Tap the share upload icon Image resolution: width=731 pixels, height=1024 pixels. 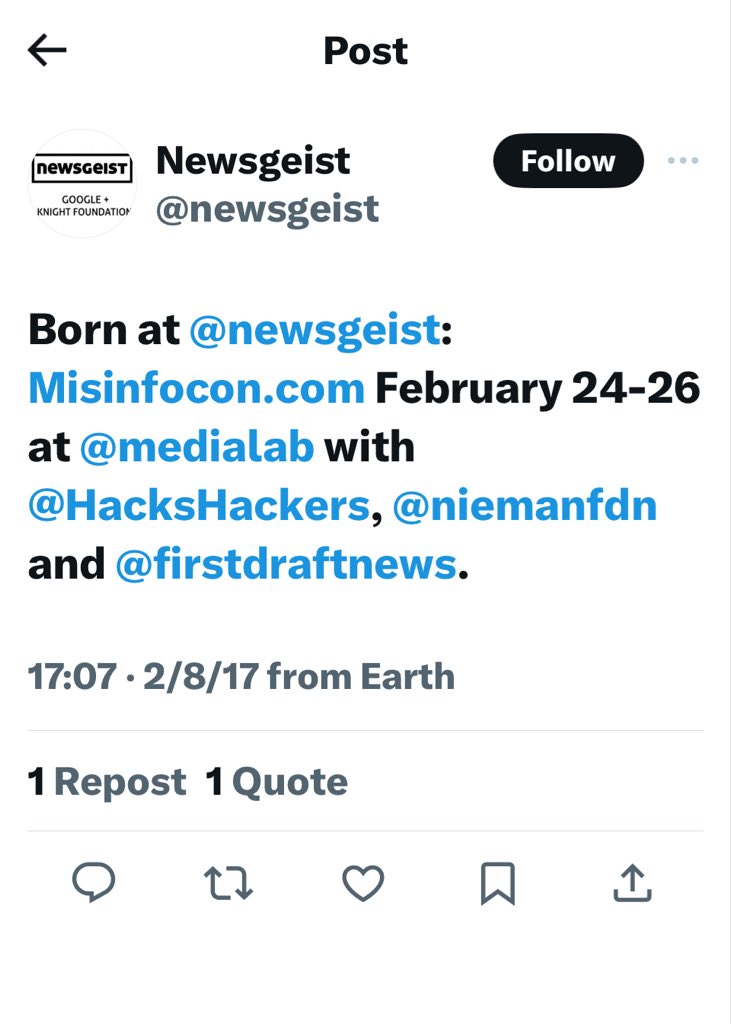point(631,882)
